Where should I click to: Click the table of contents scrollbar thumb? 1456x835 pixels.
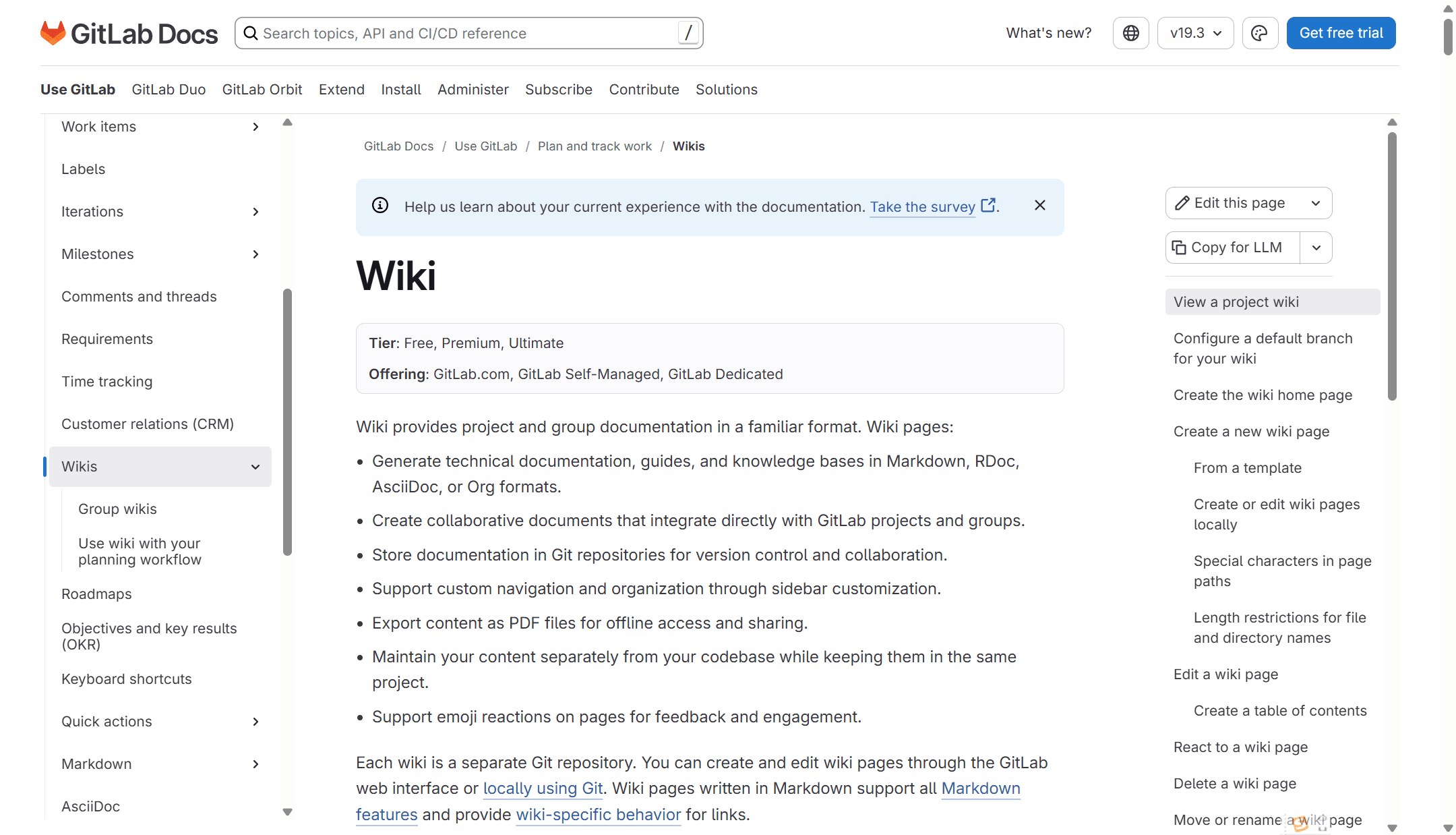(1393, 266)
